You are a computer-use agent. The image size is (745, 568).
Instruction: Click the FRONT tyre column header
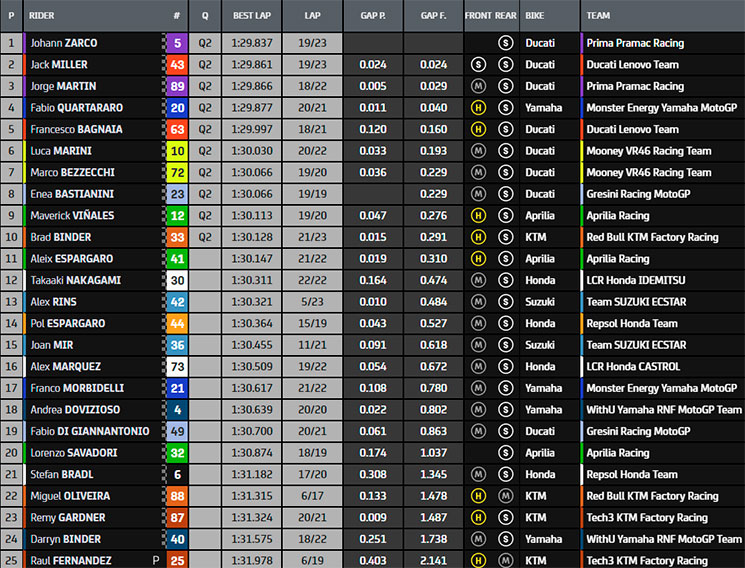tap(478, 16)
